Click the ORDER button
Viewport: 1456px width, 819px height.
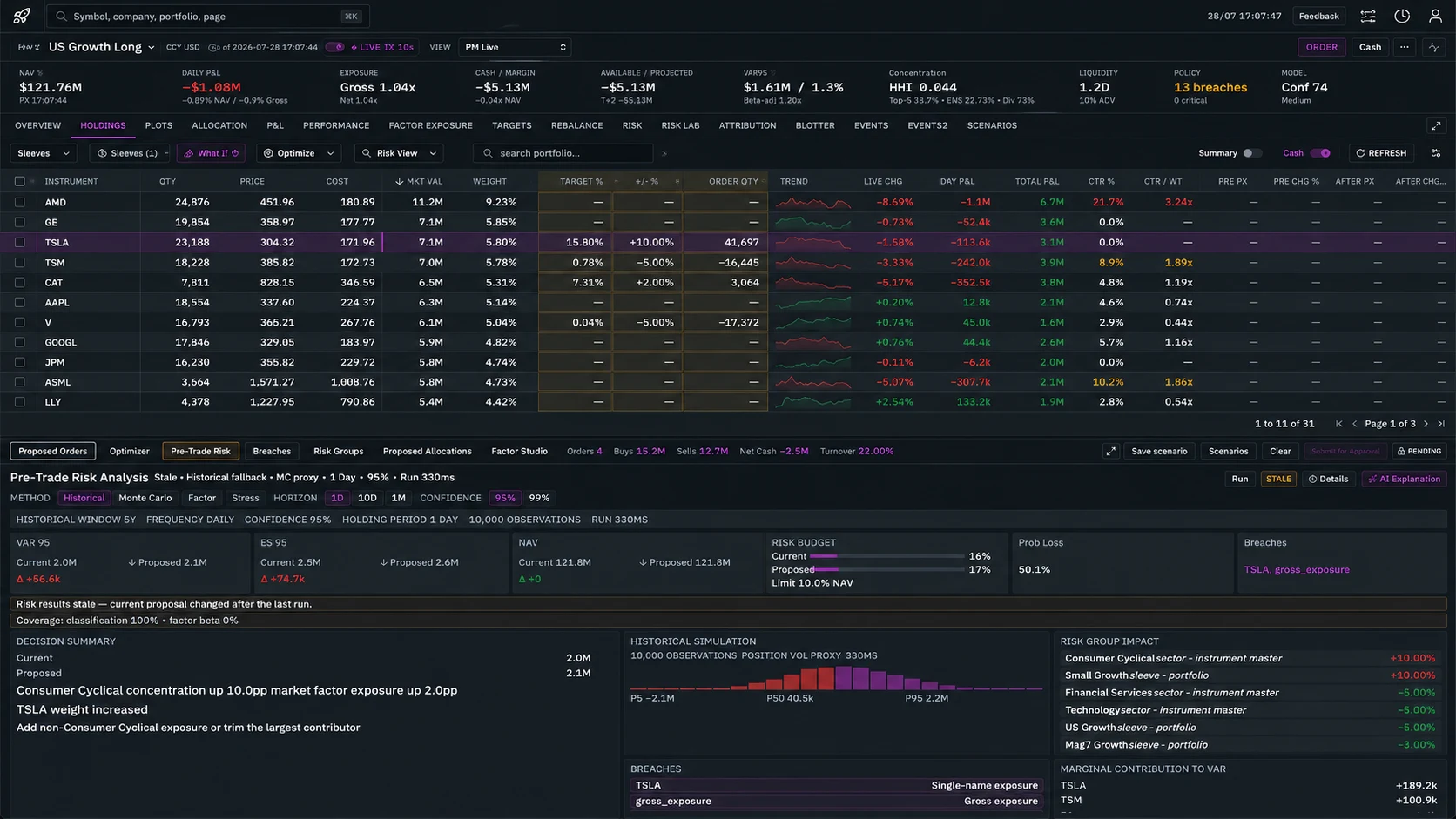pos(1321,47)
